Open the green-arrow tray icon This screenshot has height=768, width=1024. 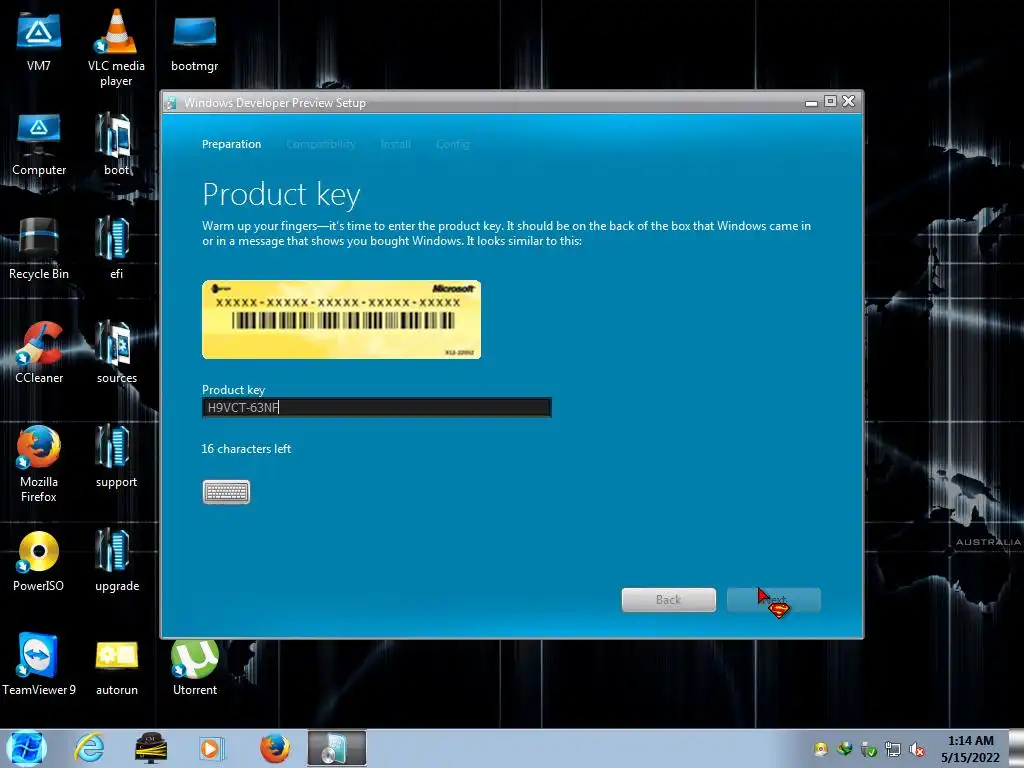click(844, 750)
